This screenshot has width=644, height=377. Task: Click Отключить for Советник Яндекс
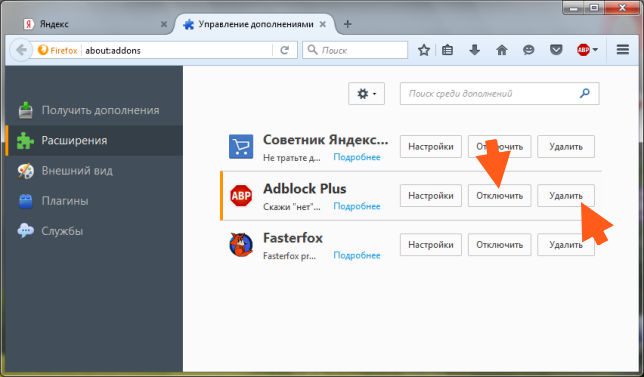coord(499,147)
